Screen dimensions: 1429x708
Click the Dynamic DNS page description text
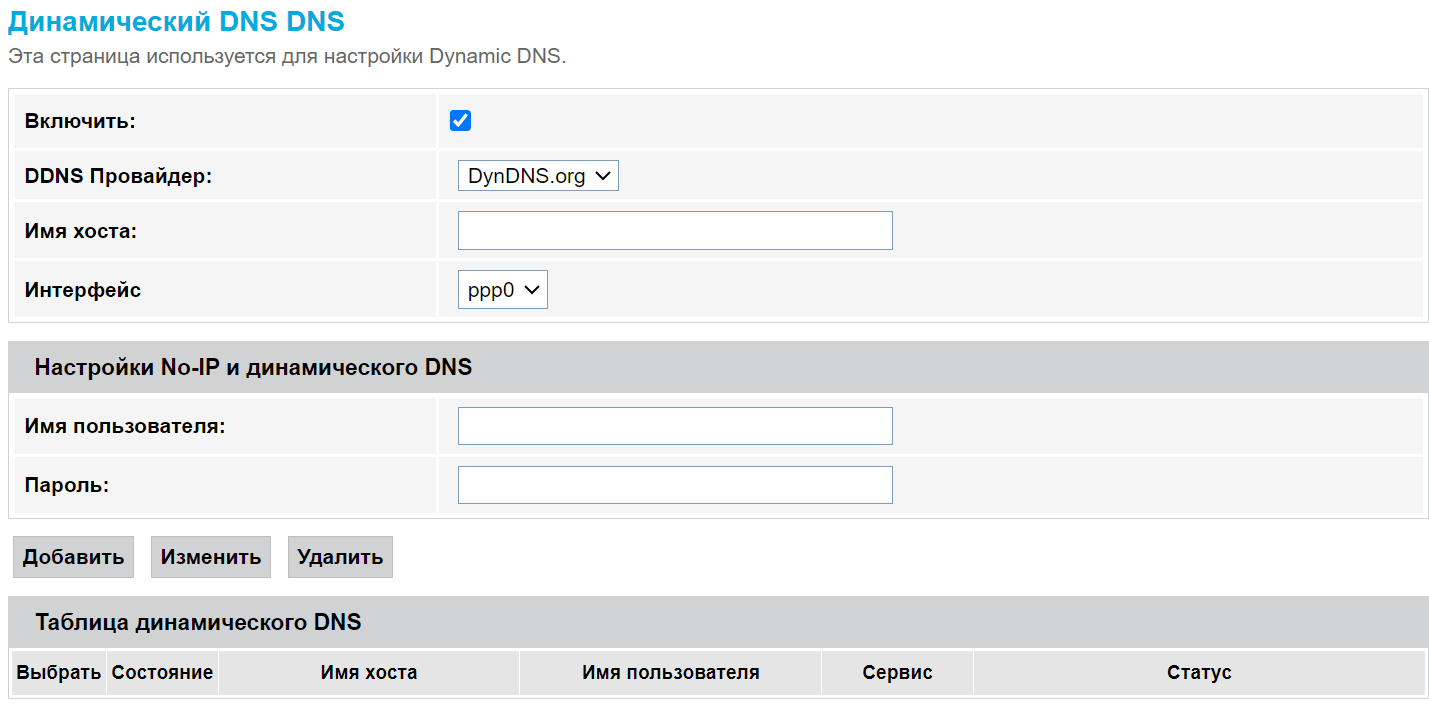click(287, 56)
